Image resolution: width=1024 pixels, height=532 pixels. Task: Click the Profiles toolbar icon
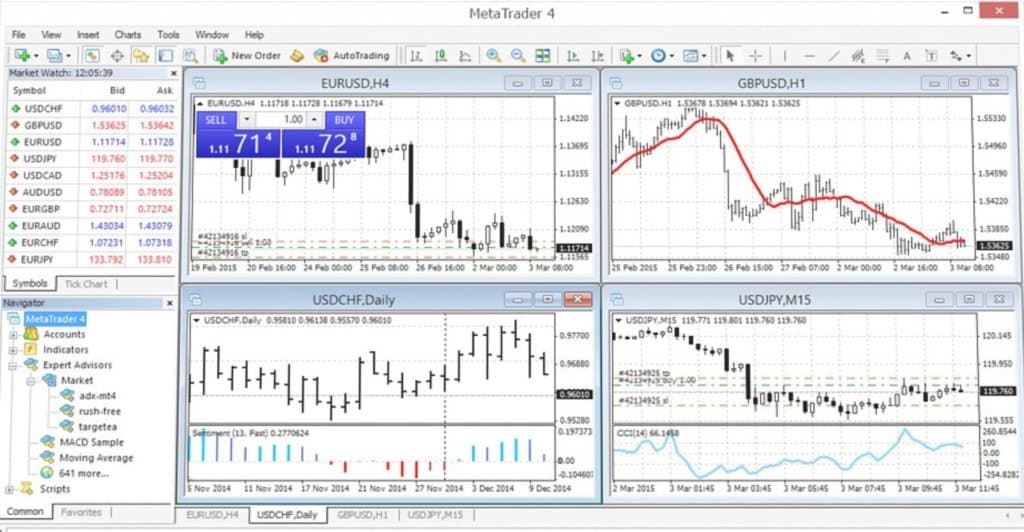click(54, 55)
